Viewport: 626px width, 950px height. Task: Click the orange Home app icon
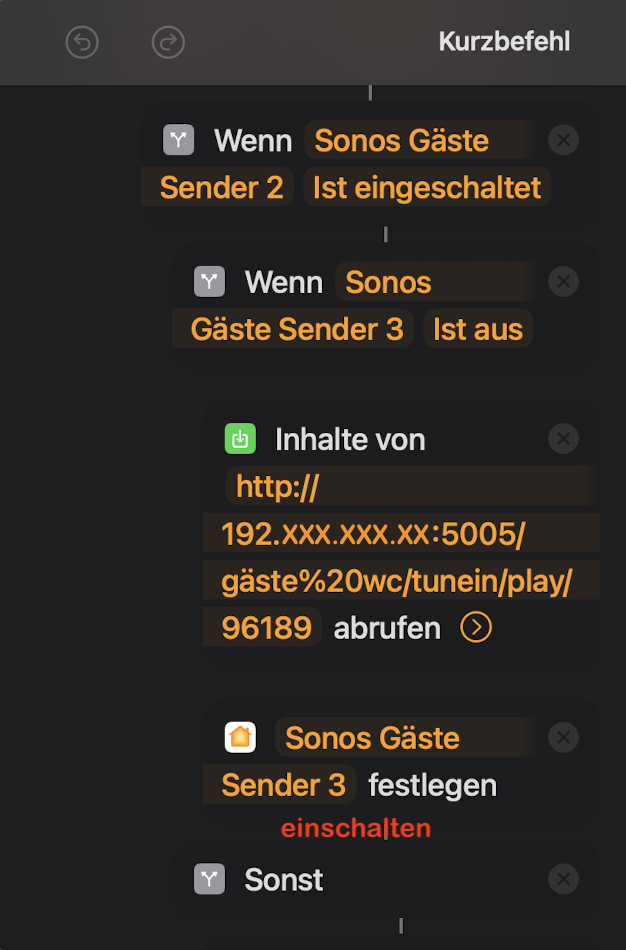240,738
